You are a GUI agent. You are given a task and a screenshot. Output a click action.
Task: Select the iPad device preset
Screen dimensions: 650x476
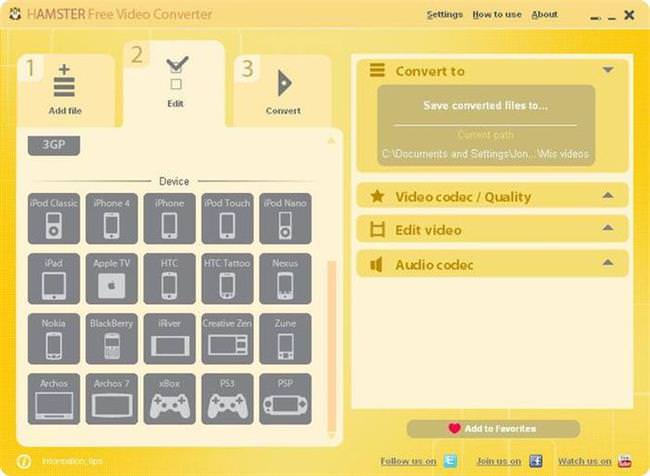pyautogui.click(x=54, y=279)
